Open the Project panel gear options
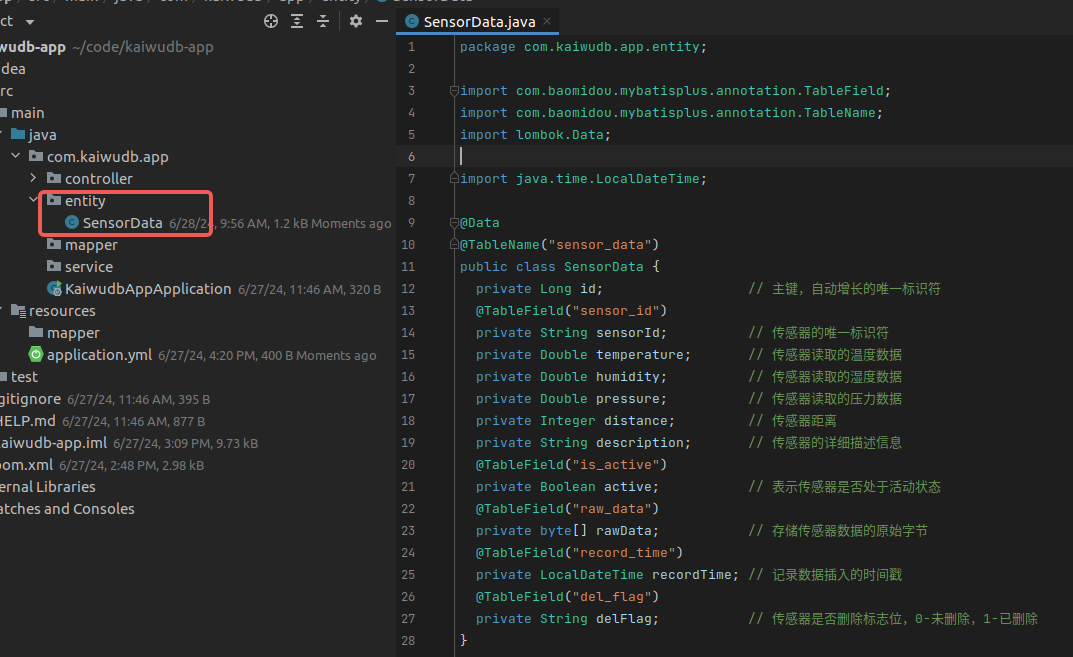 click(355, 21)
